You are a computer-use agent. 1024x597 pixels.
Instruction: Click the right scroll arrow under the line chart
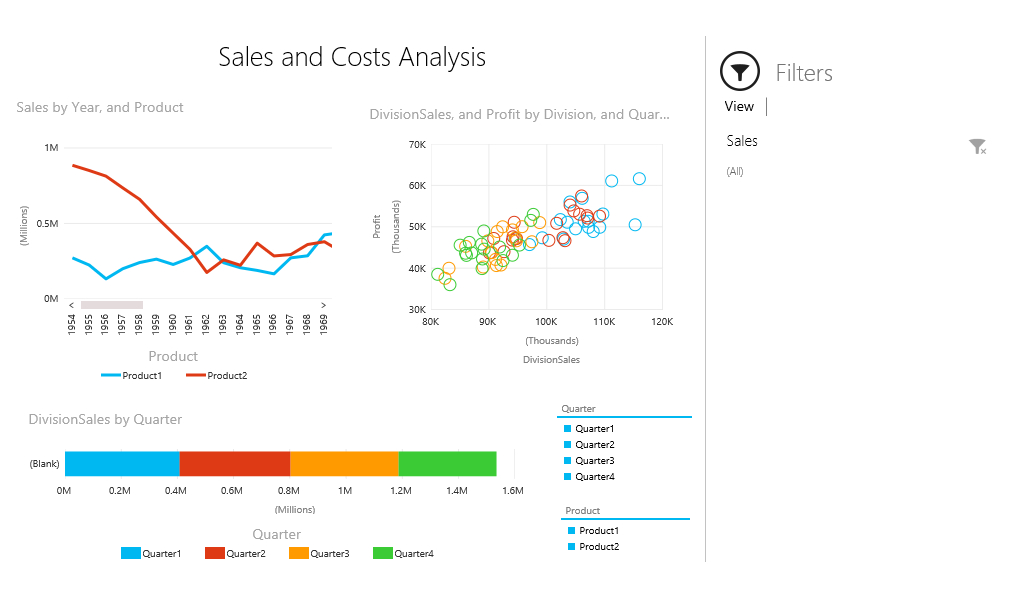pyautogui.click(x=323, y=305)
